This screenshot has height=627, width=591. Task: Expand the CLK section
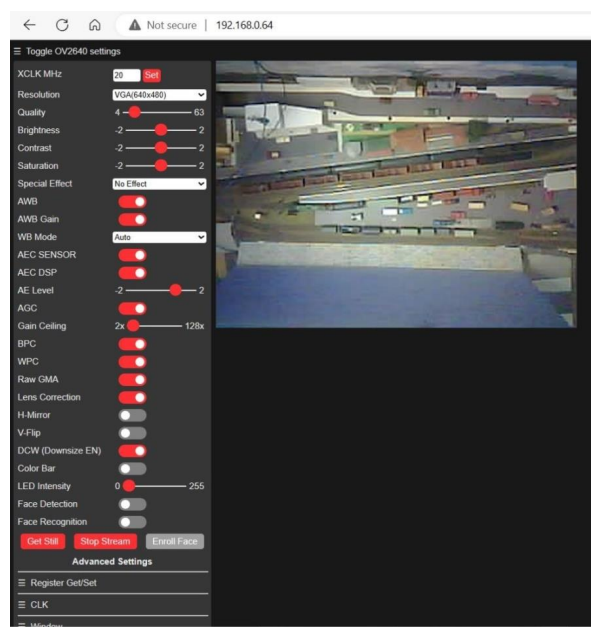[113, 605]
